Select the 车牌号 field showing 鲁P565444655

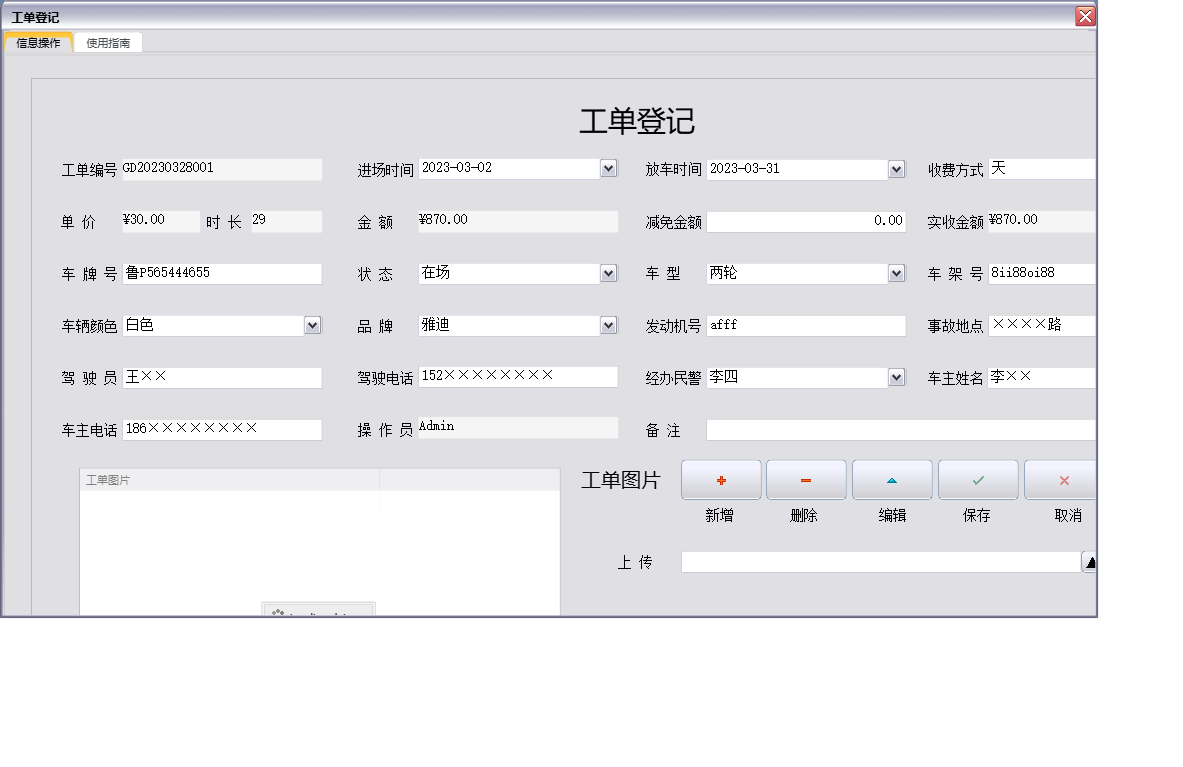click(x=222, y=273)
